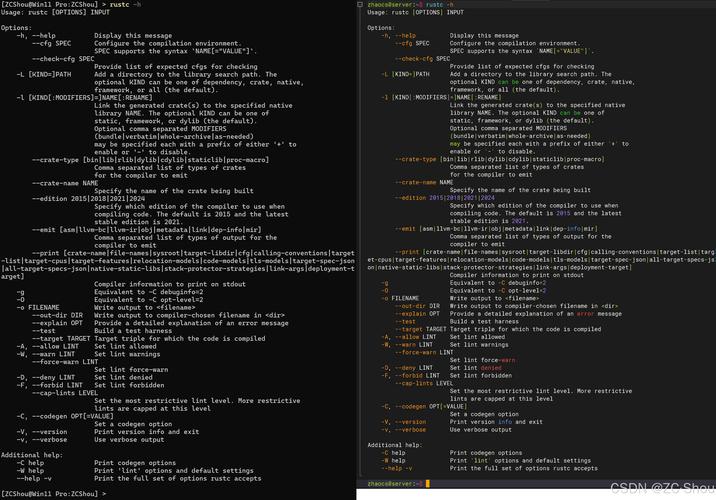Screen dimensions: 716x500
Task: Click '--emit [asm|llvm-bc|...' line in right terminal
Action: coord(496,229)
